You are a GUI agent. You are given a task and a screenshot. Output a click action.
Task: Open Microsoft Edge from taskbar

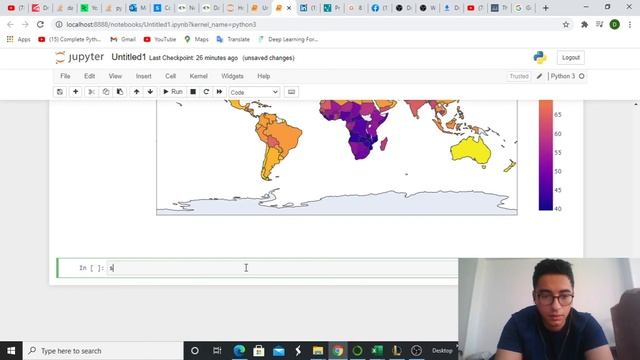(x=239, y=351)
